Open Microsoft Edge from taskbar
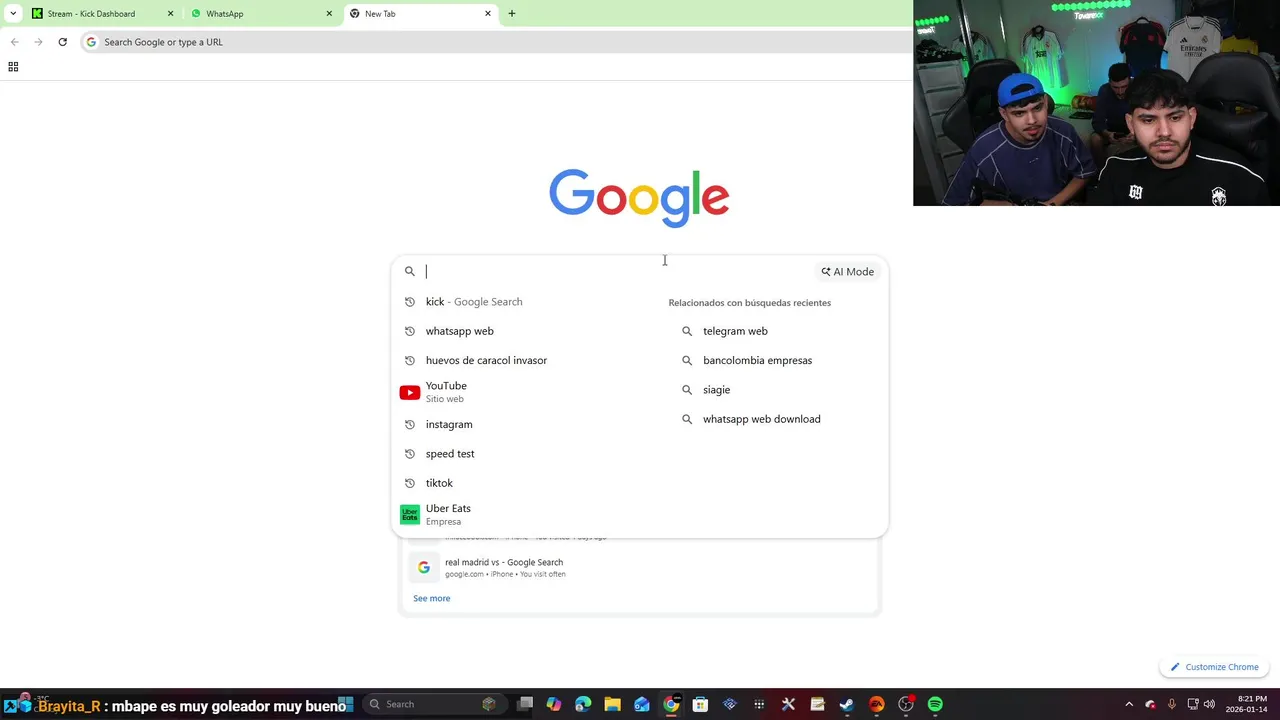 583,704
